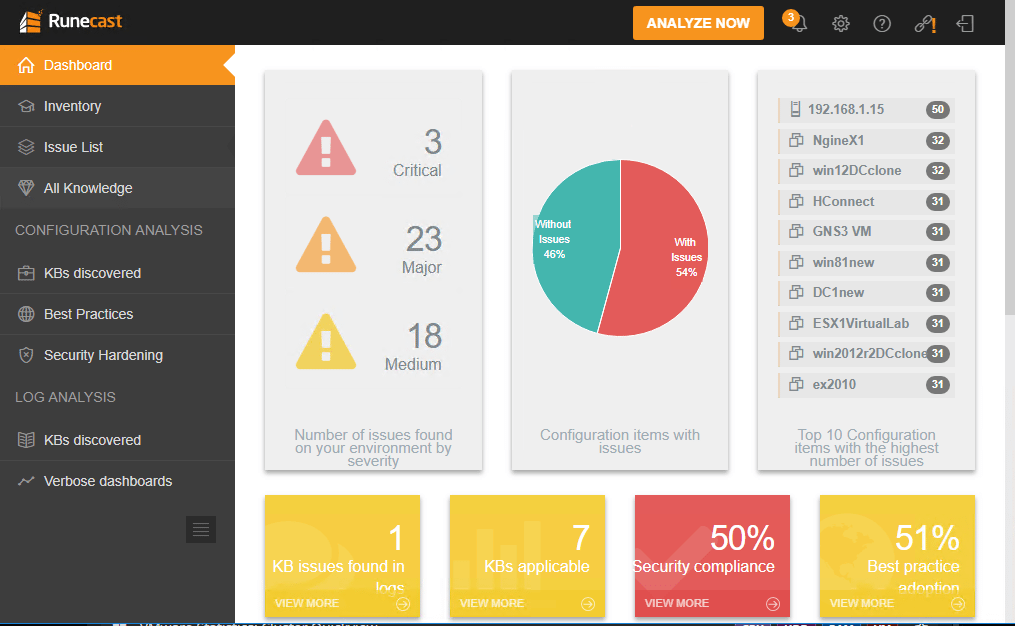This screenshot has height=626, width=1015.
Task: Click the license key warning icon
Action: 925,24
